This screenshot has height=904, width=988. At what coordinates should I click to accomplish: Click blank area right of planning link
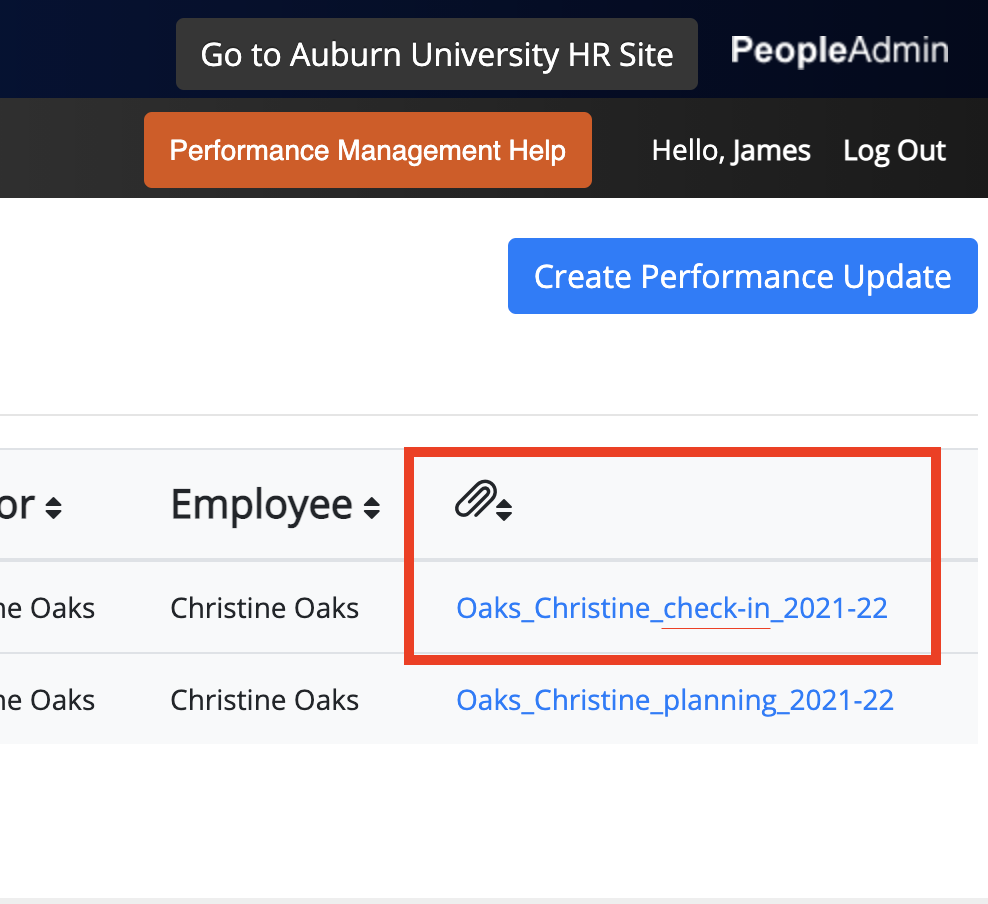pyautogui.click(x=936, y=701)
